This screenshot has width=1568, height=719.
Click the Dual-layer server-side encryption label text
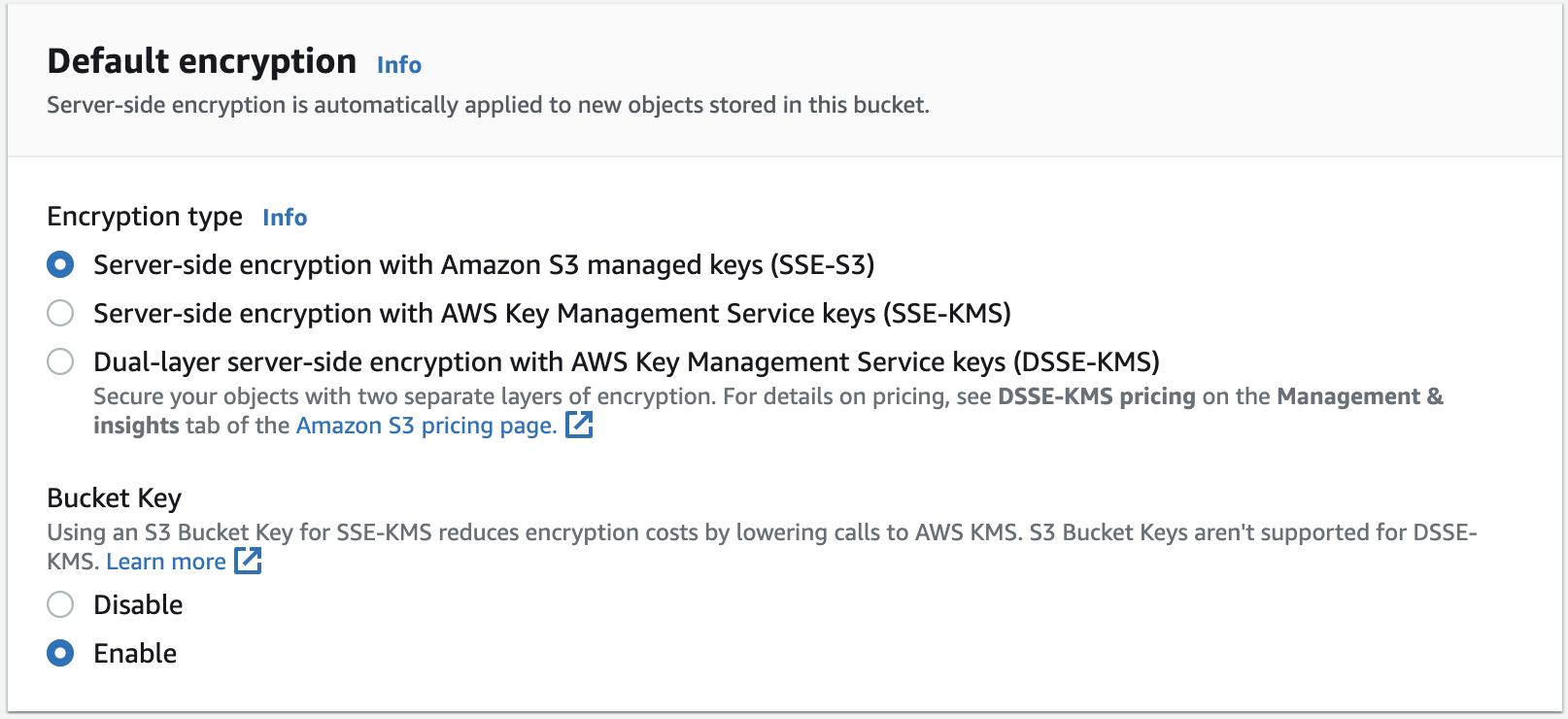pos(626,361)
